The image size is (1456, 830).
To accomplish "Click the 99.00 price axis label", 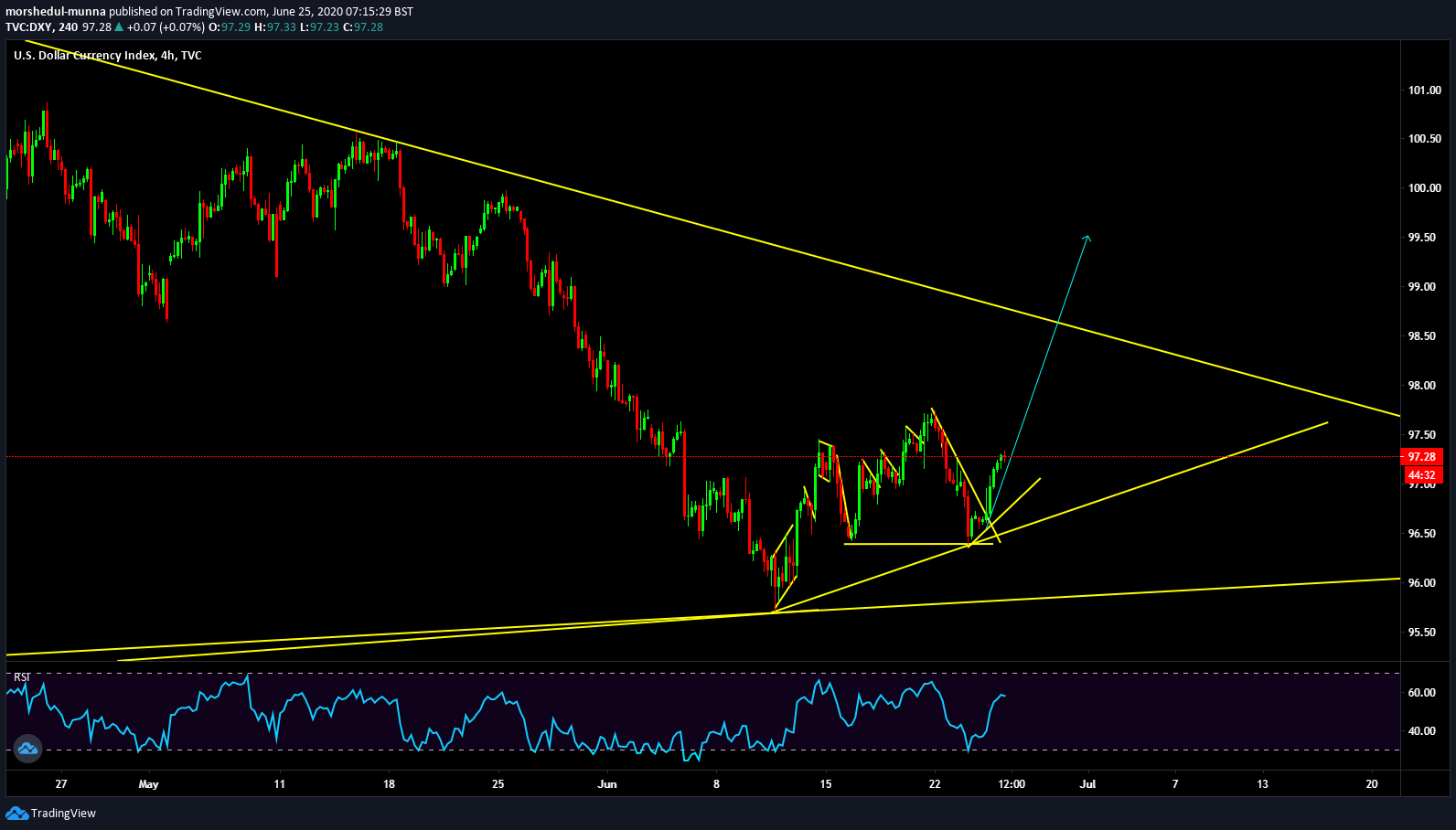I will click(1421, 287).
